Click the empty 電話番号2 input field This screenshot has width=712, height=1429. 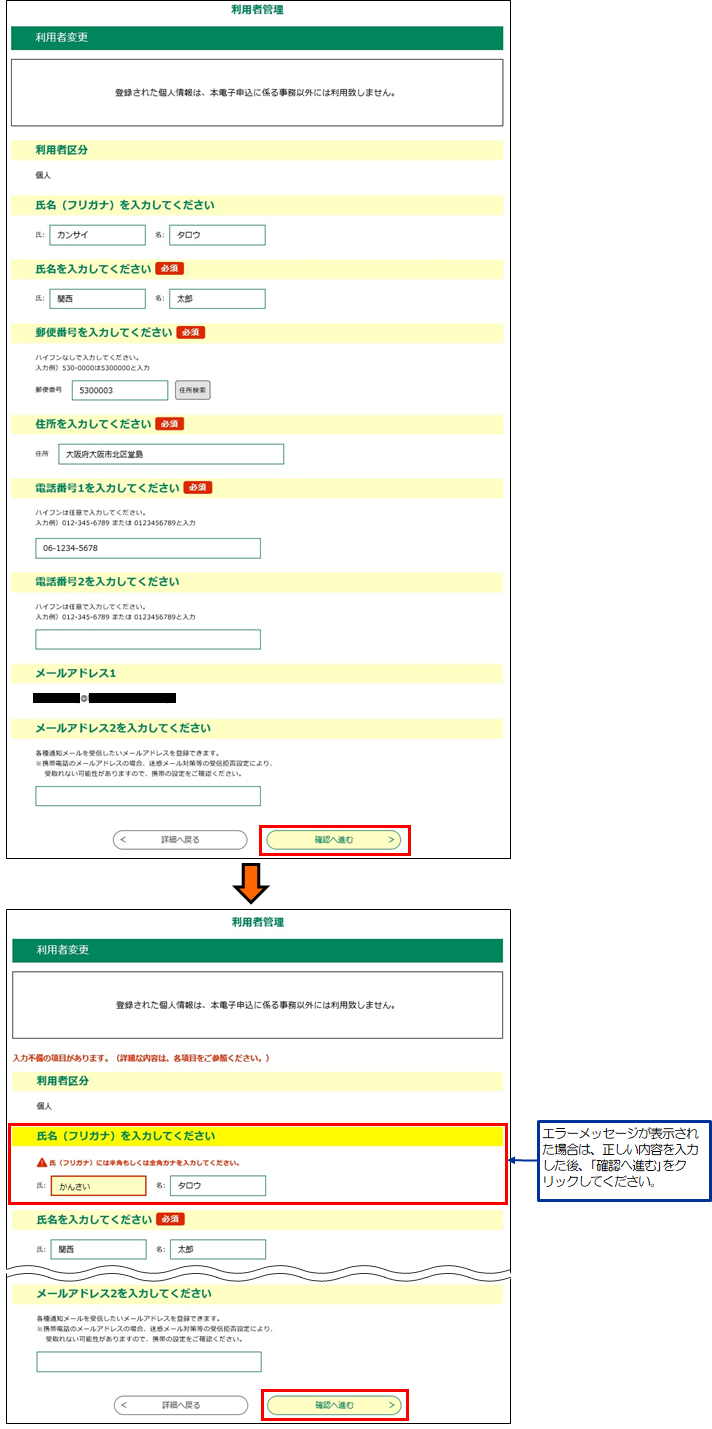click(x=147, y=639)
